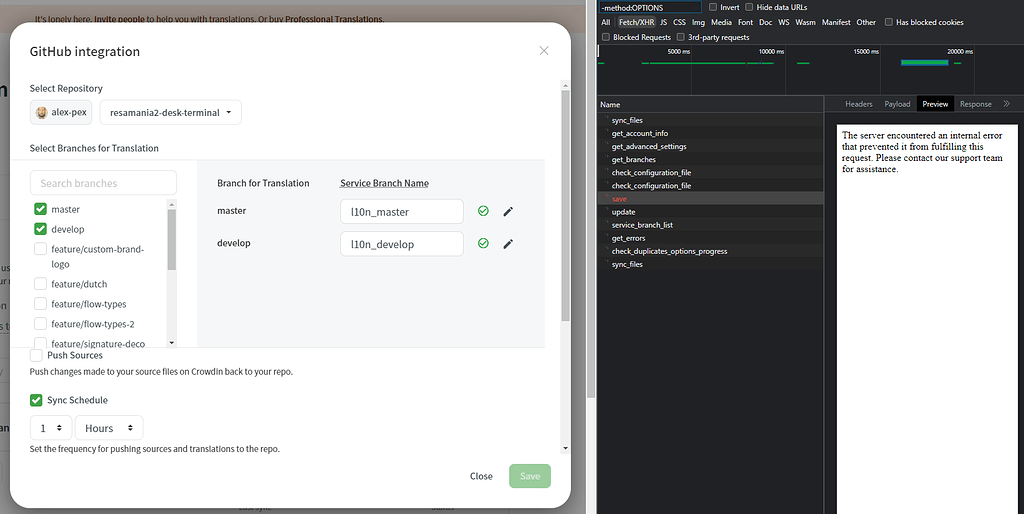Open the sync frequency number dropdown

click(x=50, y=428)
